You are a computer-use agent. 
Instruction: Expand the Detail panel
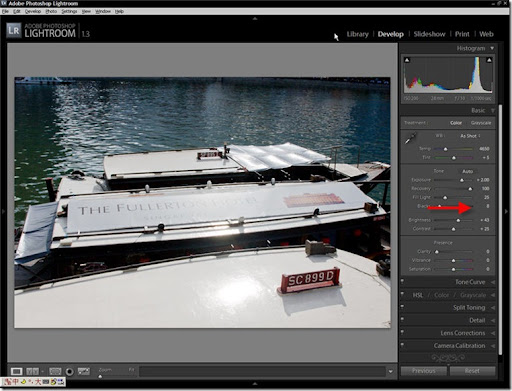coord(493,320)
